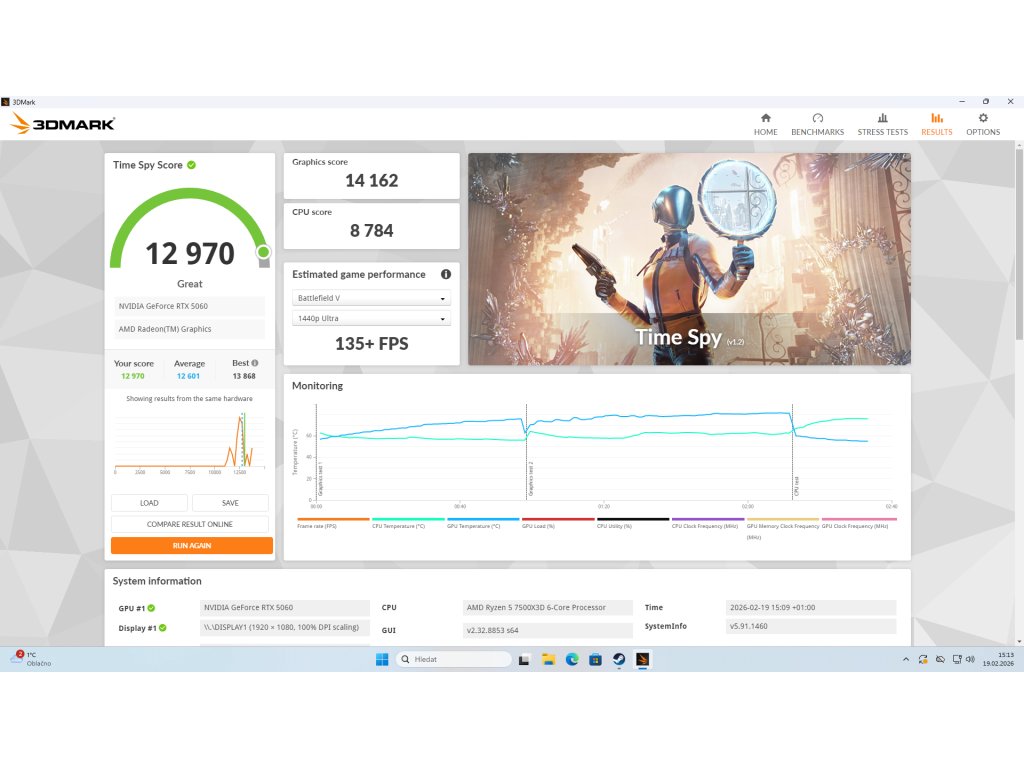Image resolution: width=1024 pixels, height=768 pixels.
Task: Open the Home section icon
Action: (765, 124)
